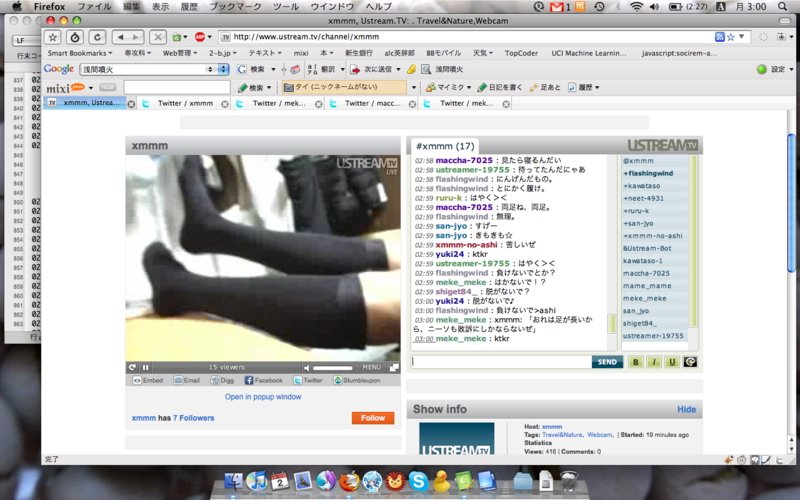Select flashingwind in the chat user list
Screen dimensions: 800x500
click(x=648, y=173)
